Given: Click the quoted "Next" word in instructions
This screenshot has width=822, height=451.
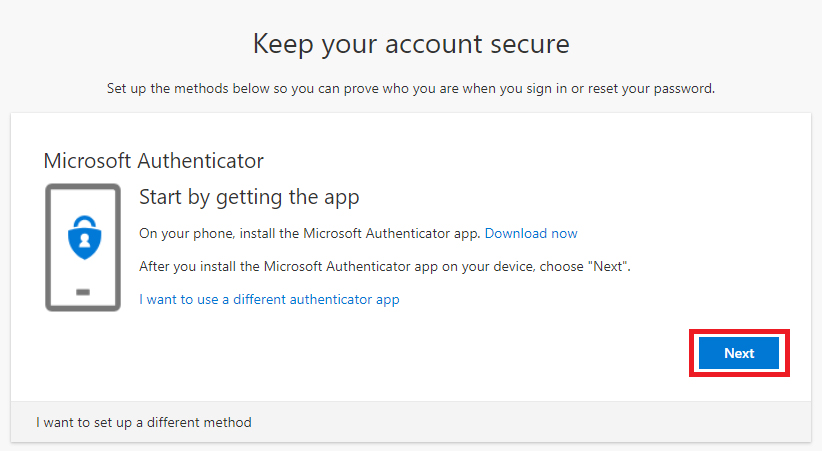Looking at the screenshot, I should click(x=610, y=266).
